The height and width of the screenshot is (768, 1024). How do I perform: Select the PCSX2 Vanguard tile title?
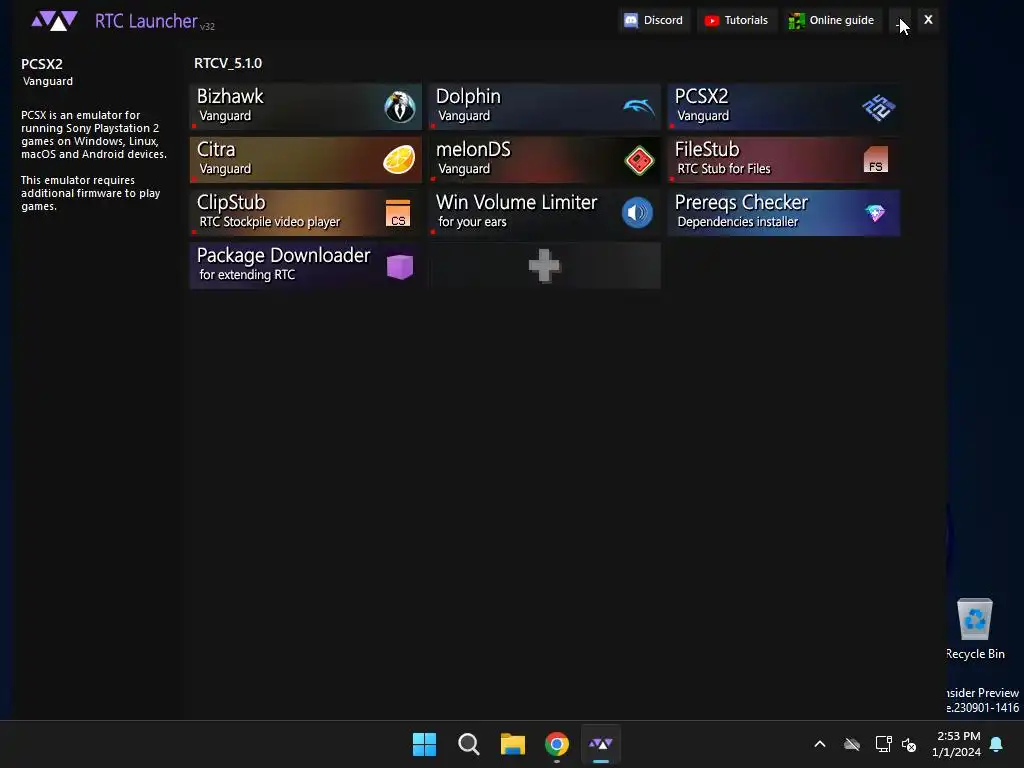pos(701,96)
